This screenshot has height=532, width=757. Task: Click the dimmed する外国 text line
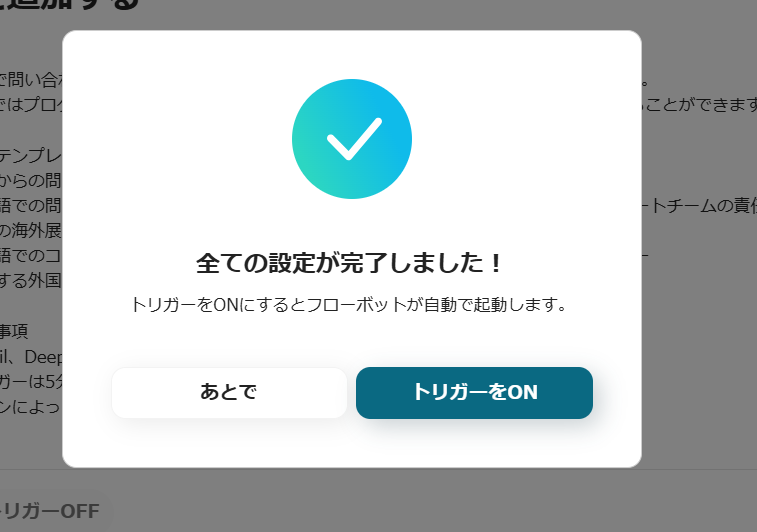point(31,280)
